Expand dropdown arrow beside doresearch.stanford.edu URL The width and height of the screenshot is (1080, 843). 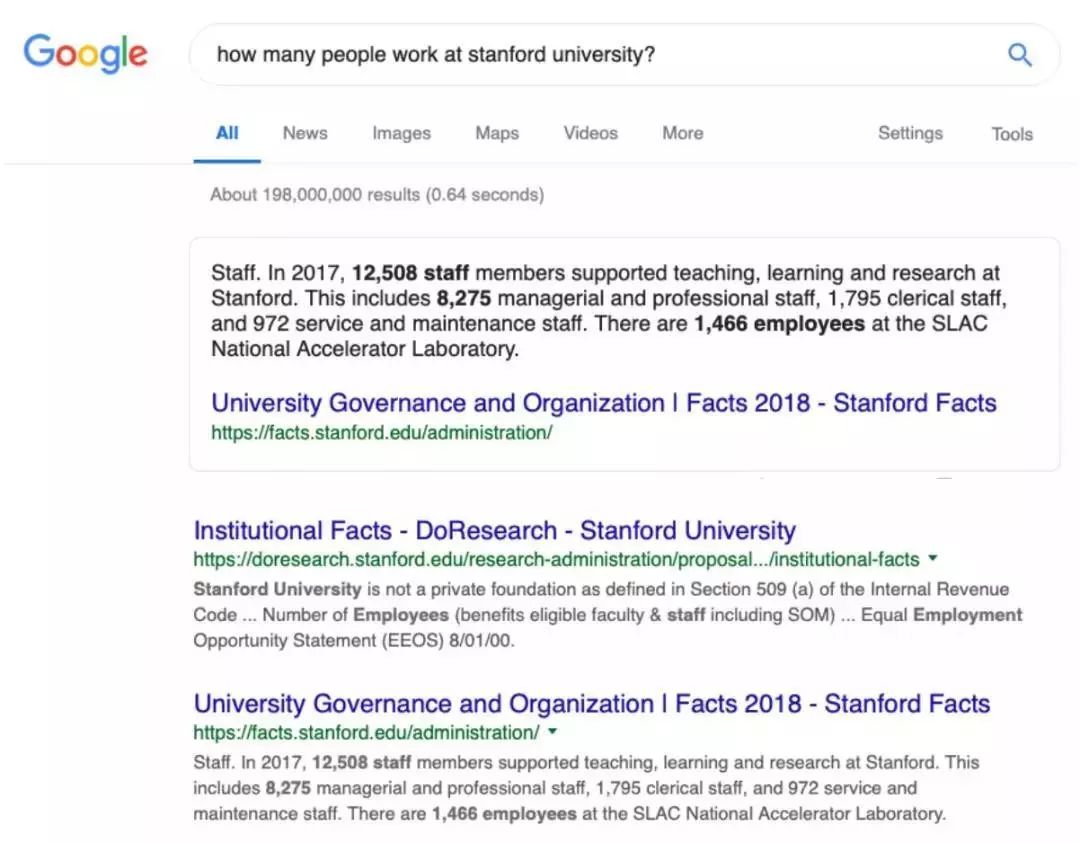click(x=933, y=558)
